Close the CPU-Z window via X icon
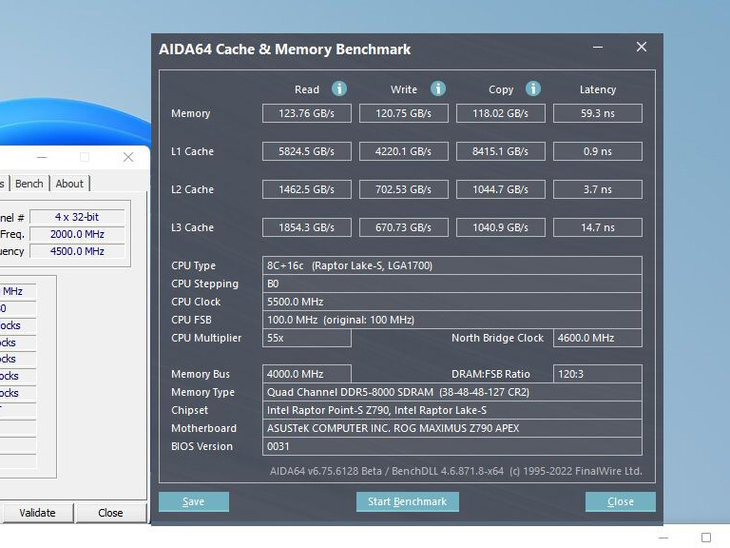The height and width of the screenshot is (548, 730). (x=128, y=157)
